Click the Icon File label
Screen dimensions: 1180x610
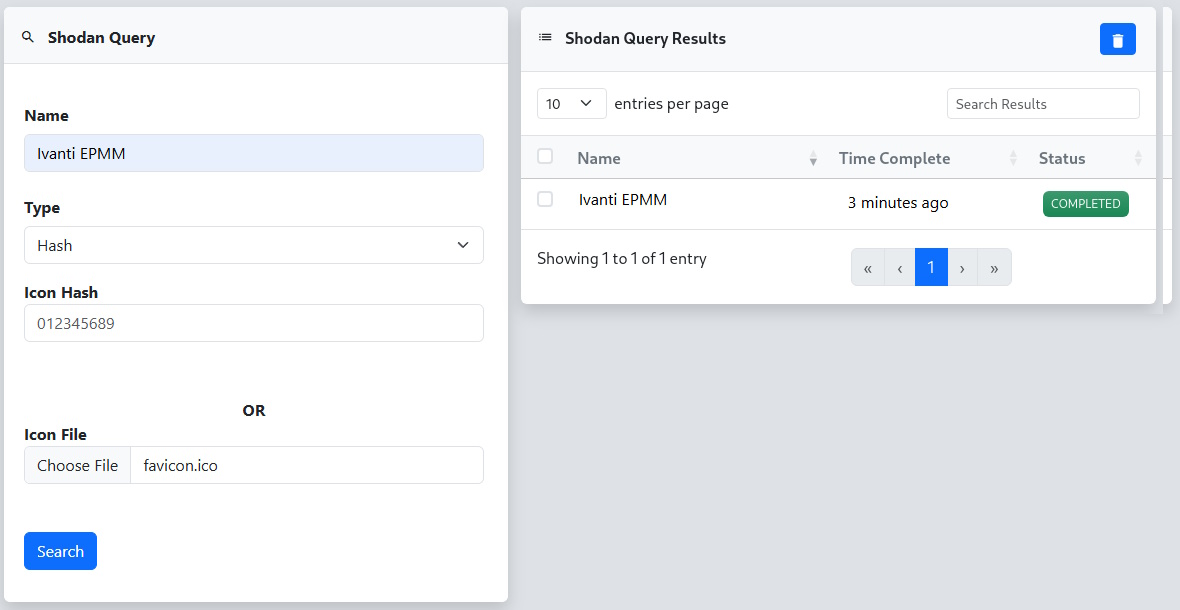point(56,435)
